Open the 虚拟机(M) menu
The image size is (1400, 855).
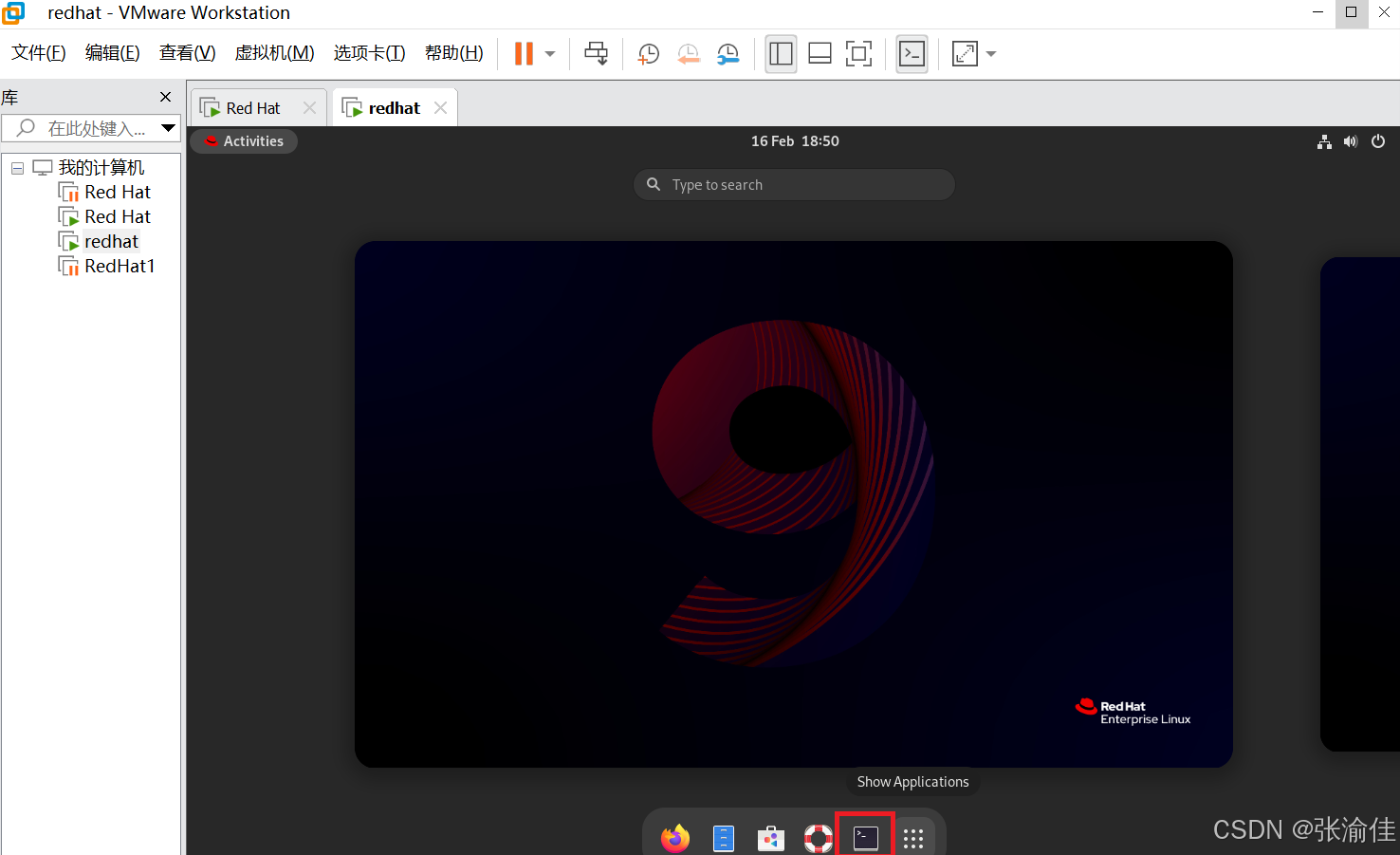pos(275,53)
